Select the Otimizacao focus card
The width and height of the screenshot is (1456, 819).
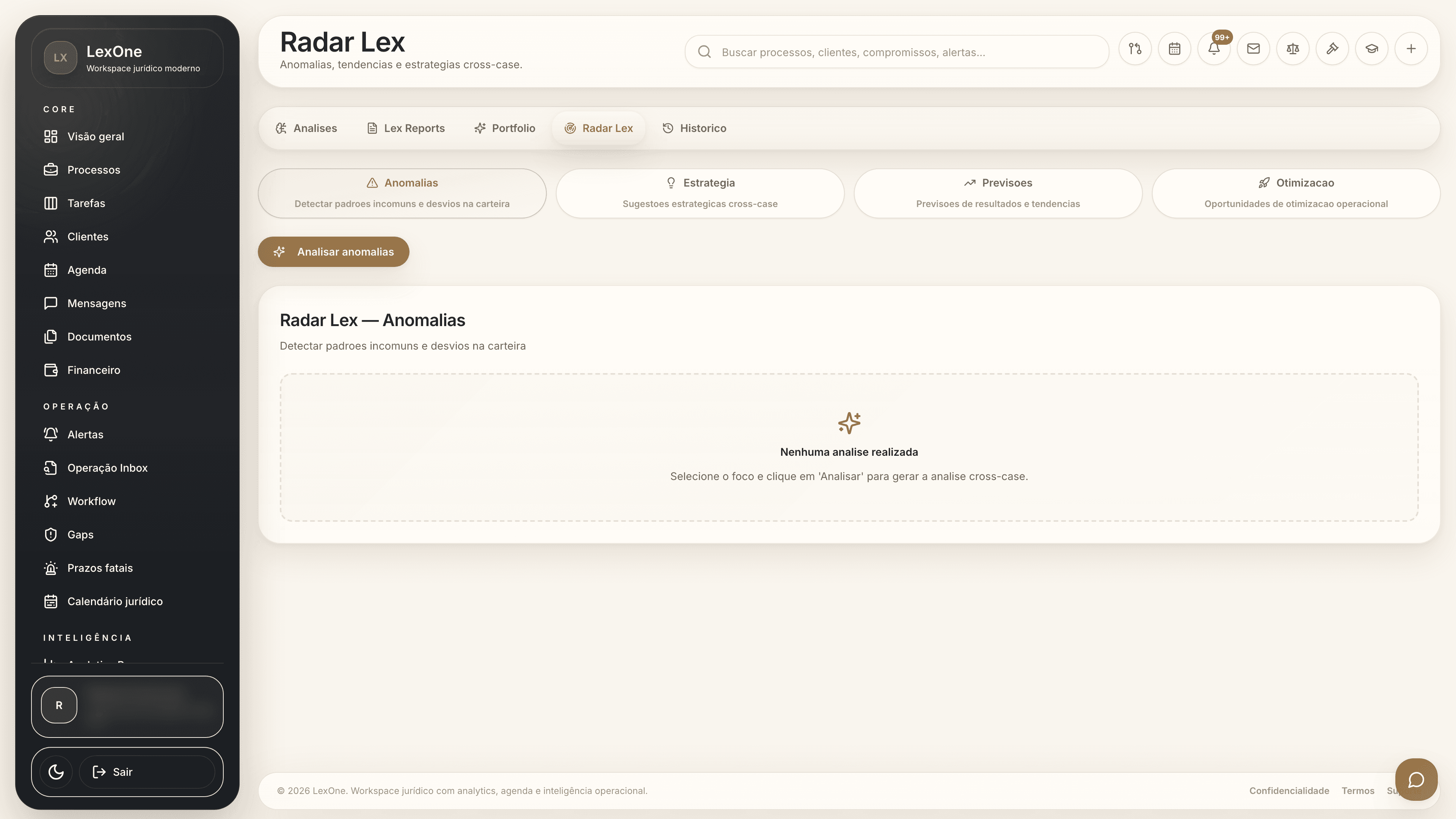pyautogui.click(x=1296, y=193)
